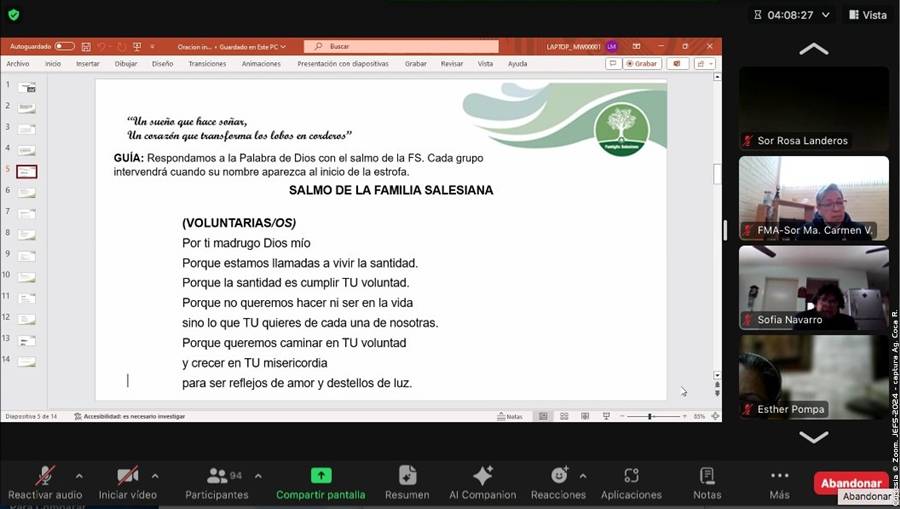Open the Vista layout button

868,15
